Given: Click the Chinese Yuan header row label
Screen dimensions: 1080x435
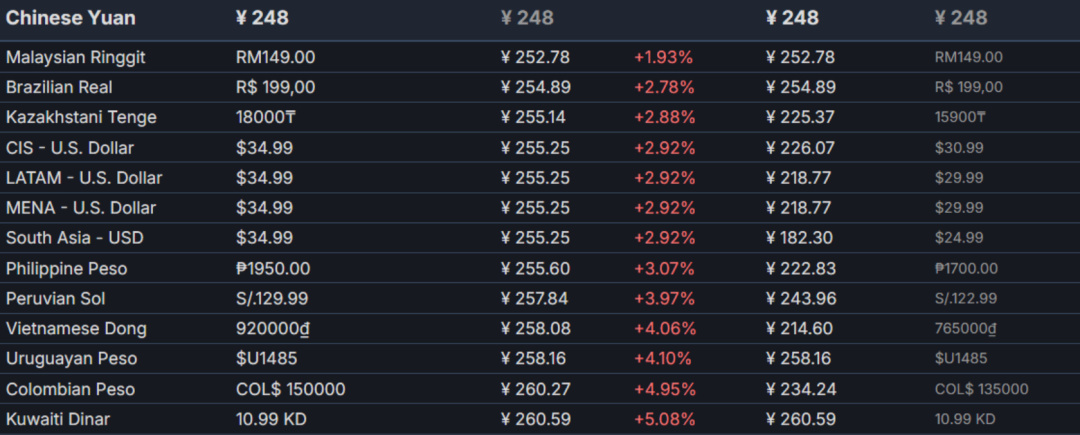Looking at the screenshot, I should coord(71,18).
